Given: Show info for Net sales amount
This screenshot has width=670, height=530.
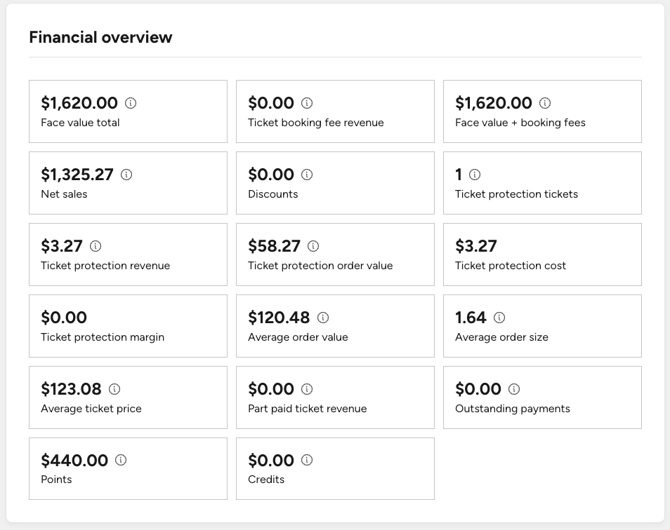Looking at the screenshot, I should point(126,174).
